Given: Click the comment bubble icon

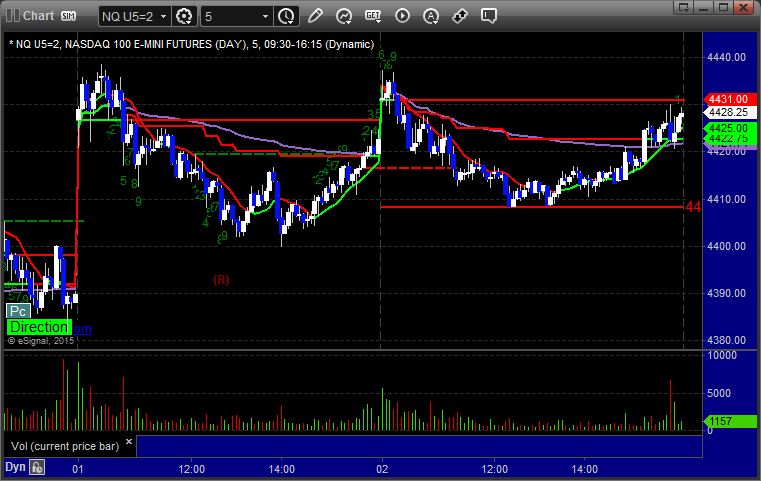Looking at the screenshot, I should 489,16.
